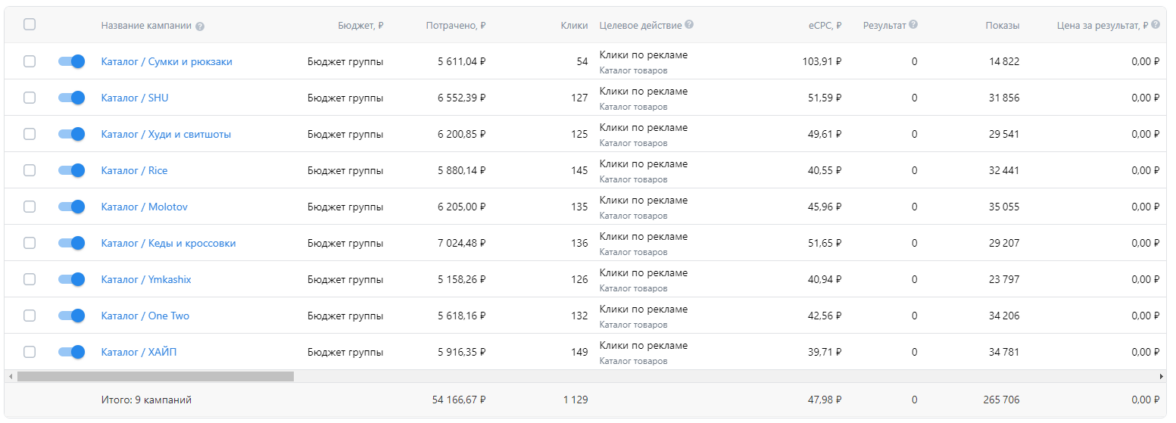The height and width of the screenshot is (423, 1176).
Task: Sort by the "Потрачено, ₽" column header
Action: [449, 25]
